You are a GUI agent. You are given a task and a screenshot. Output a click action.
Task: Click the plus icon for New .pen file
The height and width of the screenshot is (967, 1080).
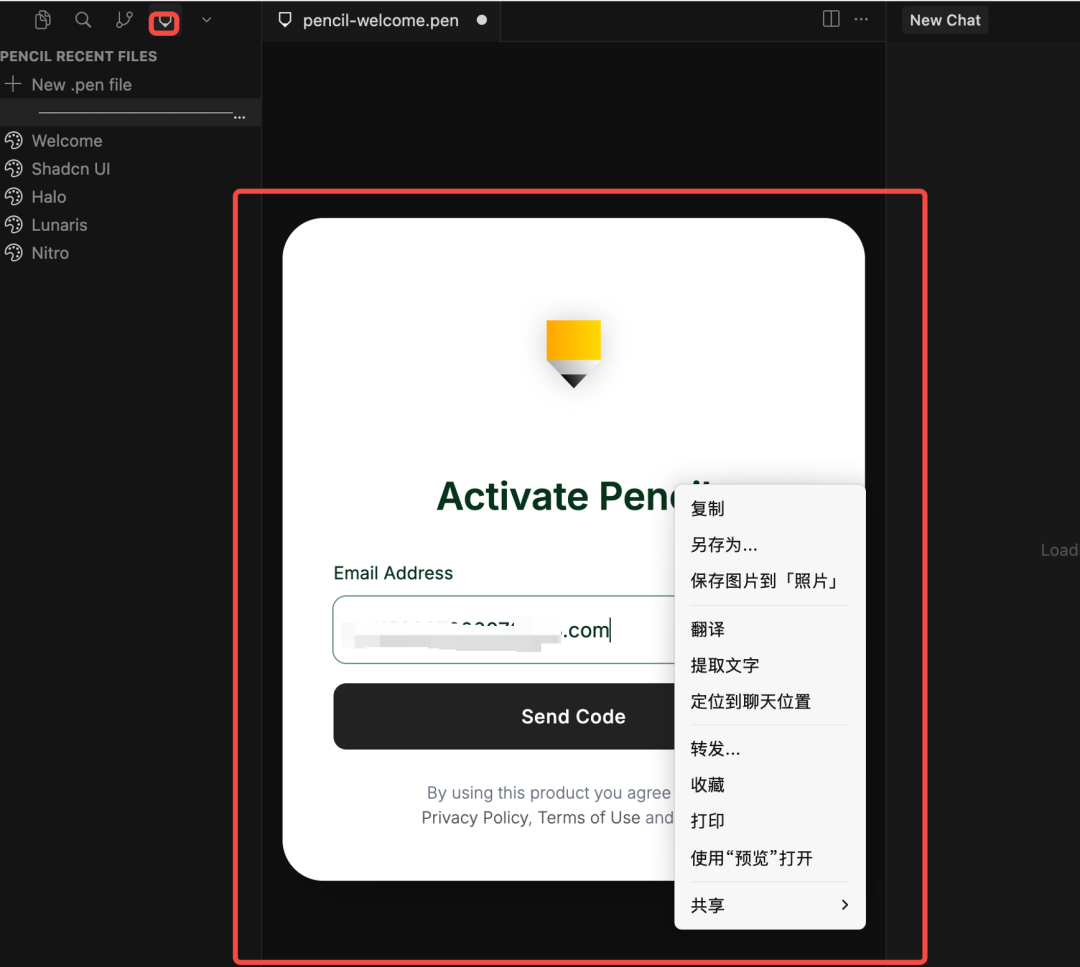tap(14, 85)
